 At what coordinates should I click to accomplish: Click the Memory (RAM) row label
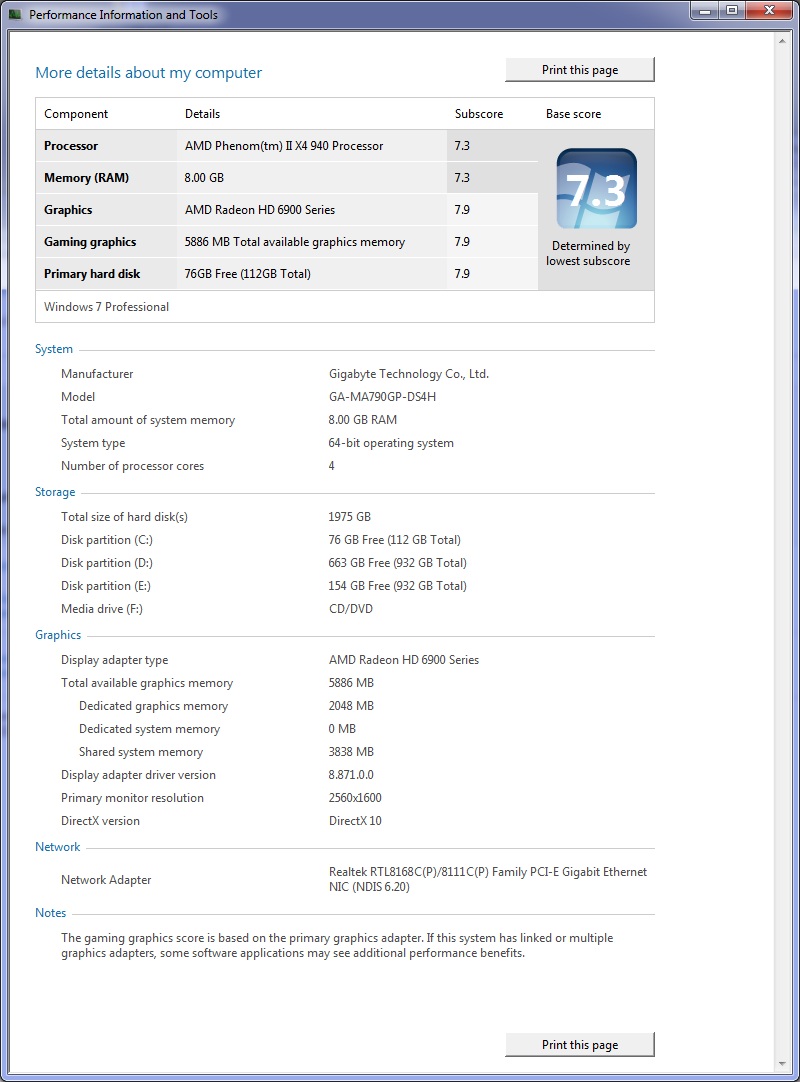point(86,177)
